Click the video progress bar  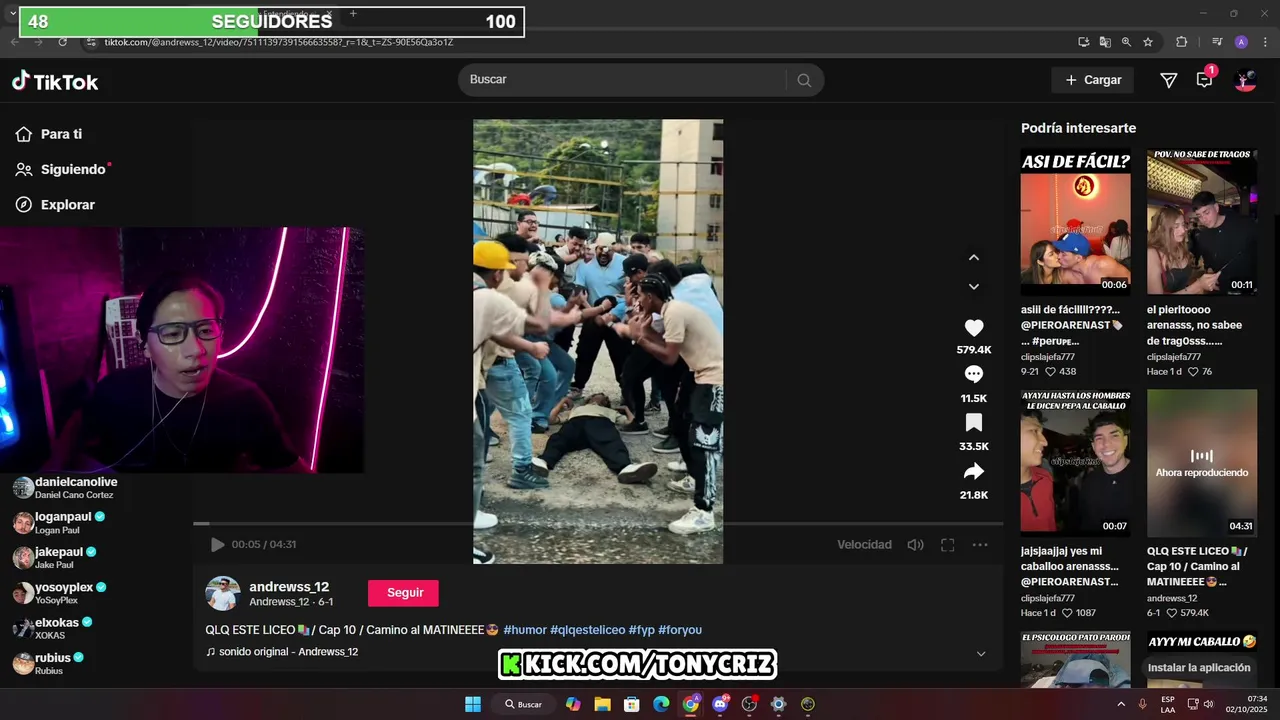click(598, 523)
